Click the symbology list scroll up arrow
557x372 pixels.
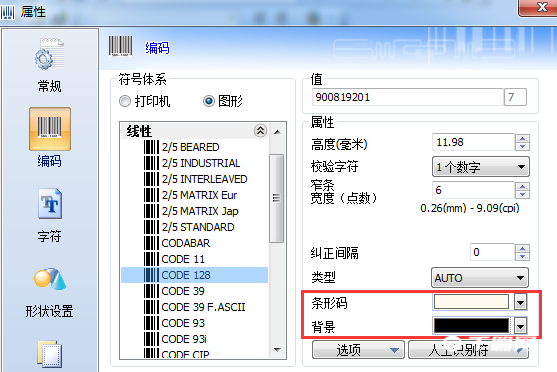pos(277,132)
